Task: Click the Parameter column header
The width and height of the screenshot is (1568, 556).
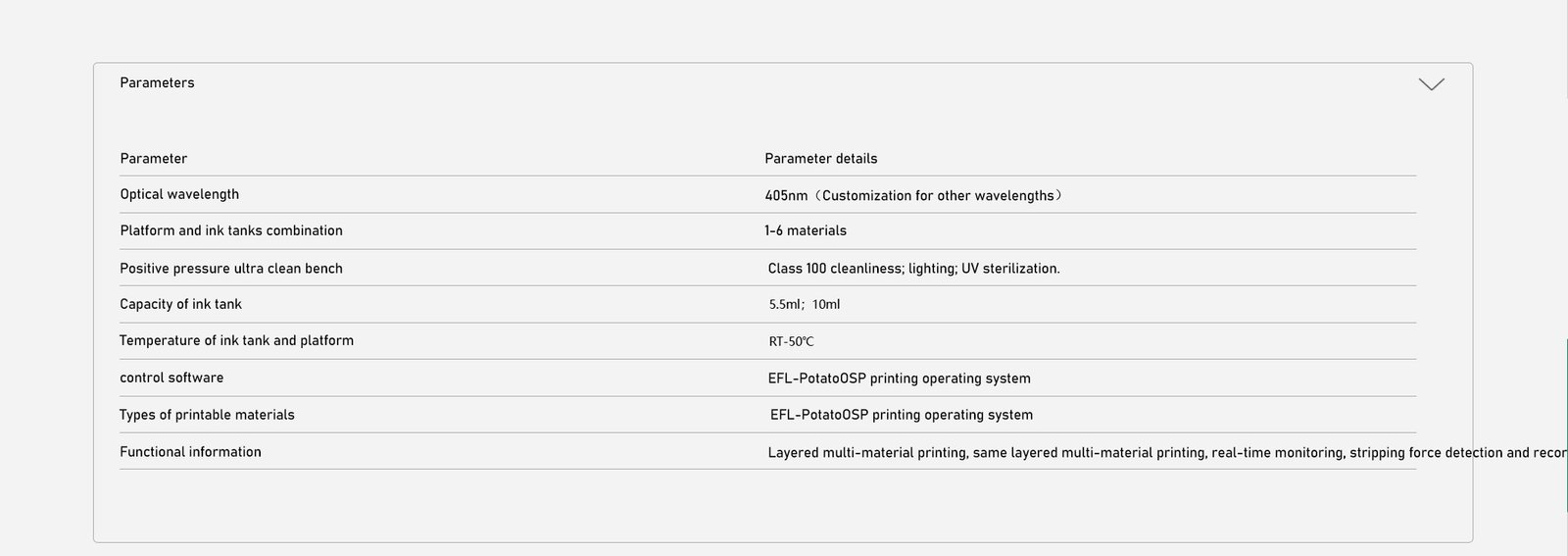Action: pyautogui.click(x=154, y=159)
